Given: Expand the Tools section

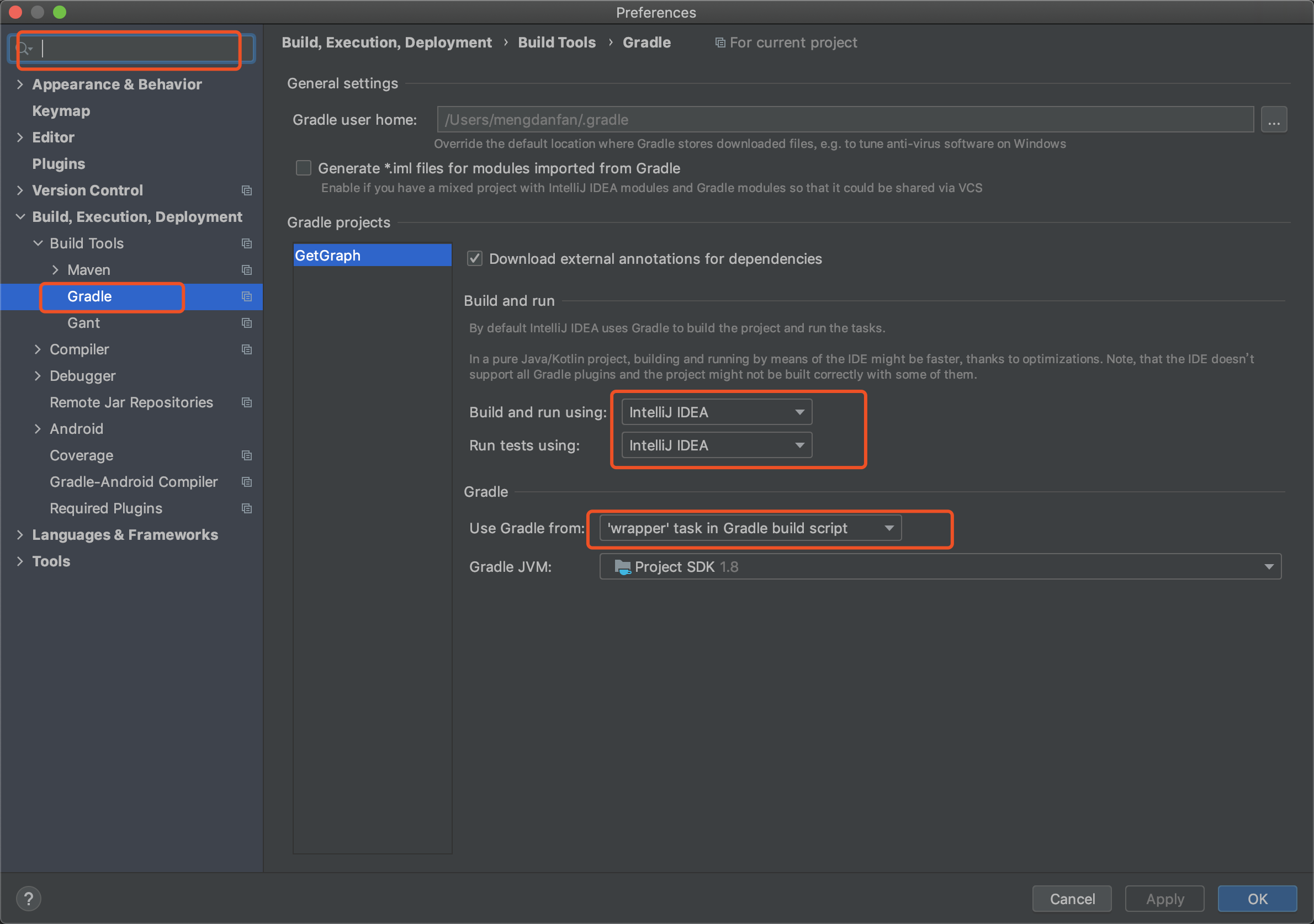Looking at the screenshot, I should pyautogui.click(x=20, y=561).
